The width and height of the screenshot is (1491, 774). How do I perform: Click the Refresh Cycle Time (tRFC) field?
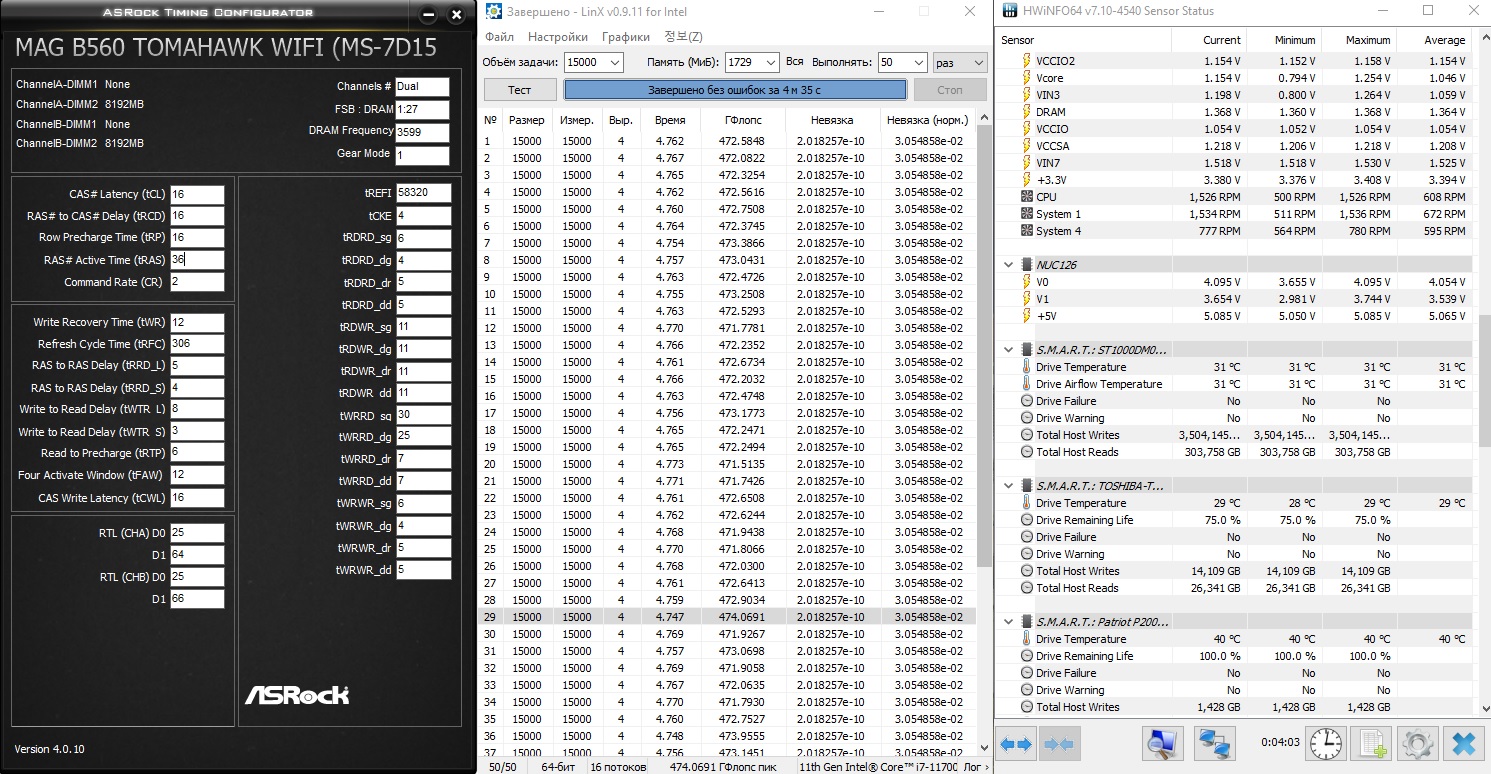click(x=197, y=344)
